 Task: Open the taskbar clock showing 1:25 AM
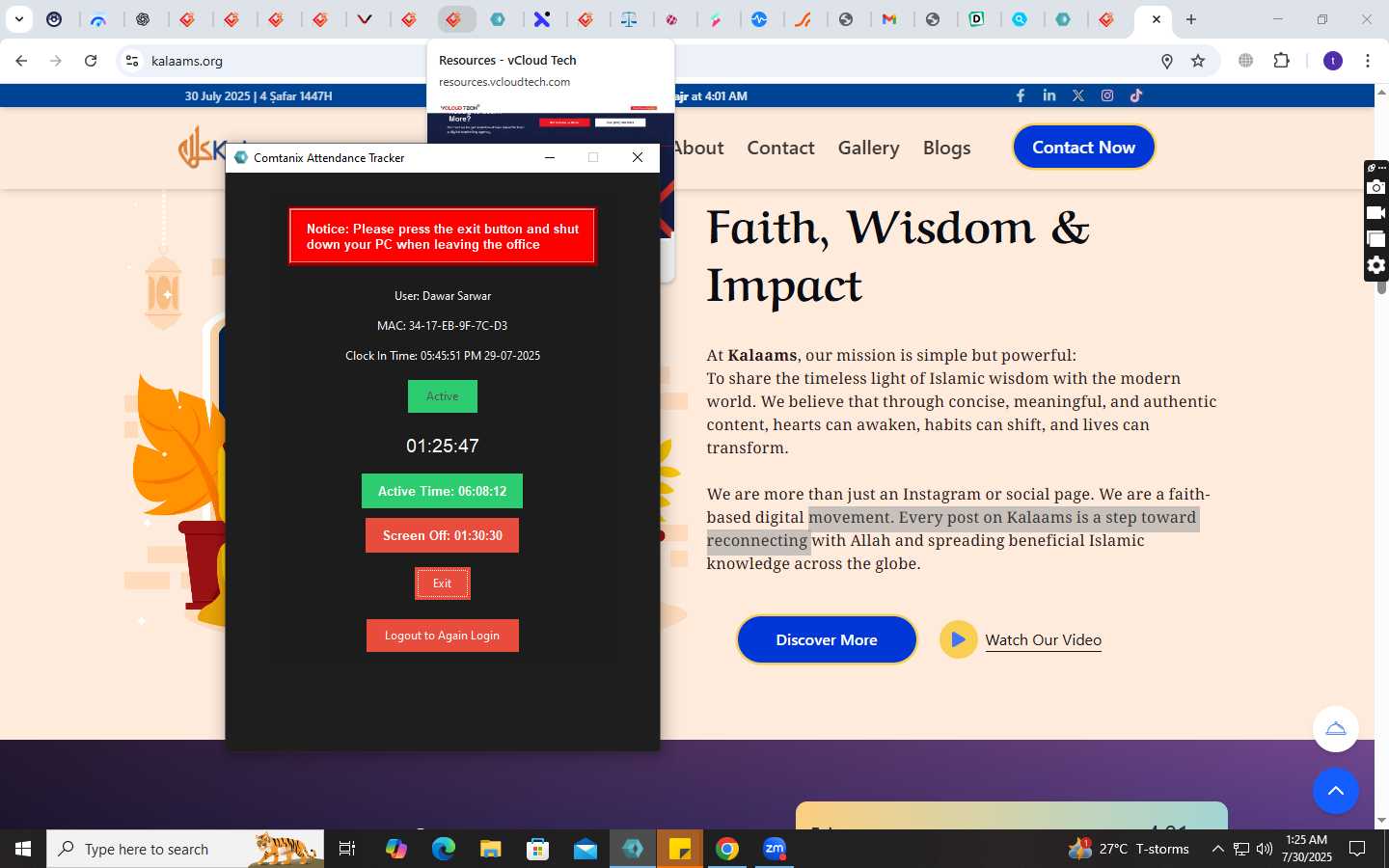(x=1306, y=849)
